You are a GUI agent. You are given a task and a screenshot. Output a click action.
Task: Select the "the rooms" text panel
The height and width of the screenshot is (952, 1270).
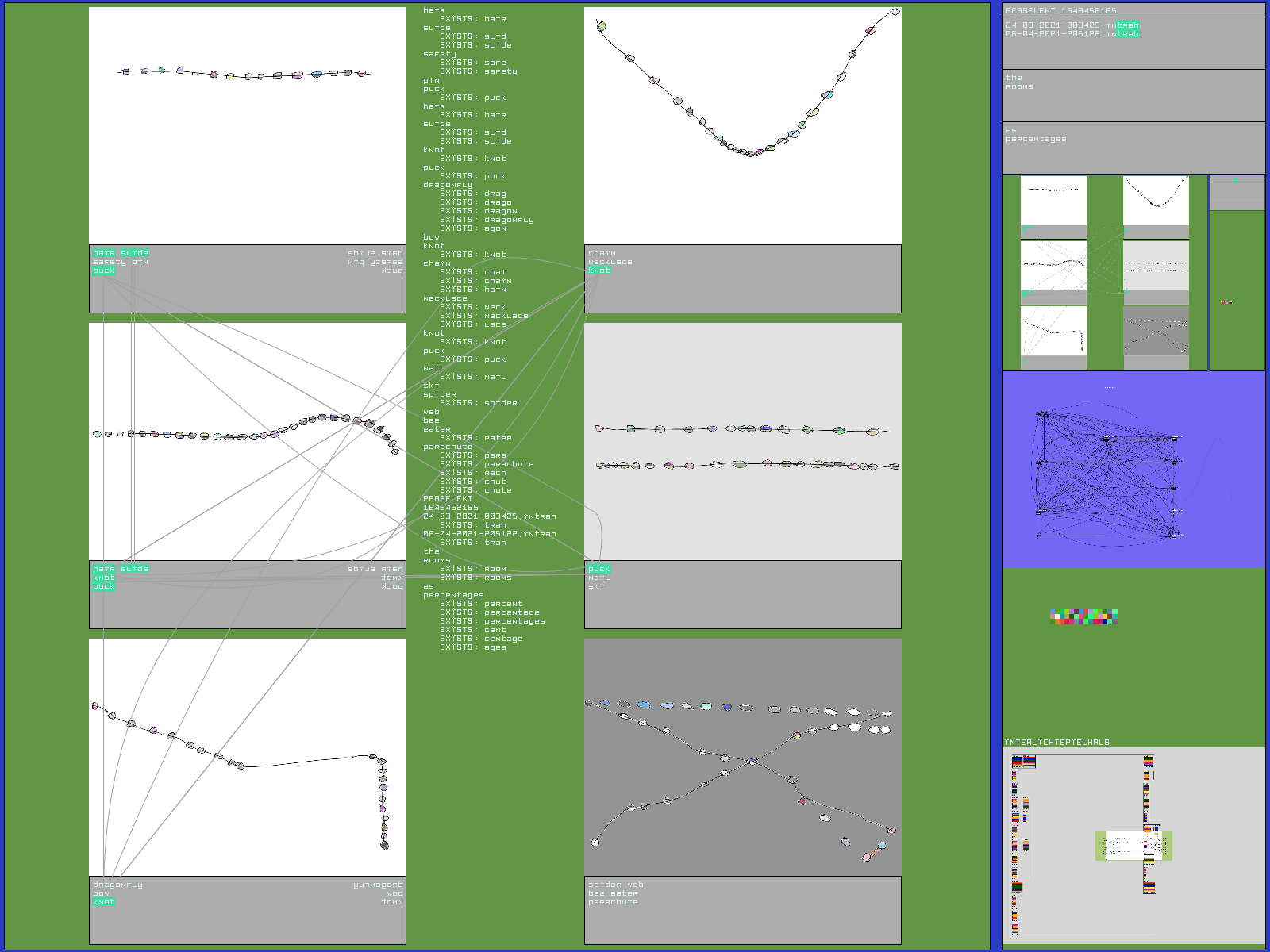[1133, 95]
